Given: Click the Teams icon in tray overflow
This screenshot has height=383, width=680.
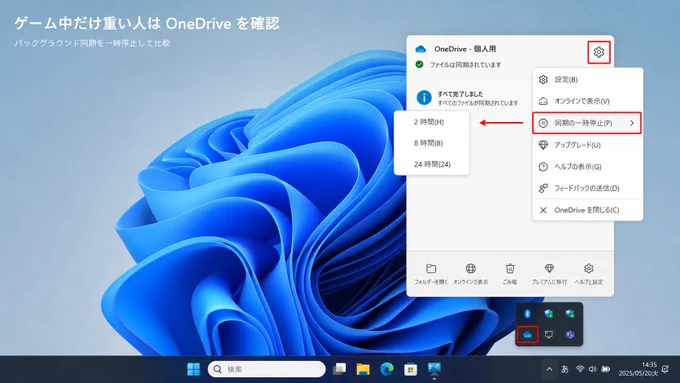Looking at the screenshot, I should (x=570, y=334).
